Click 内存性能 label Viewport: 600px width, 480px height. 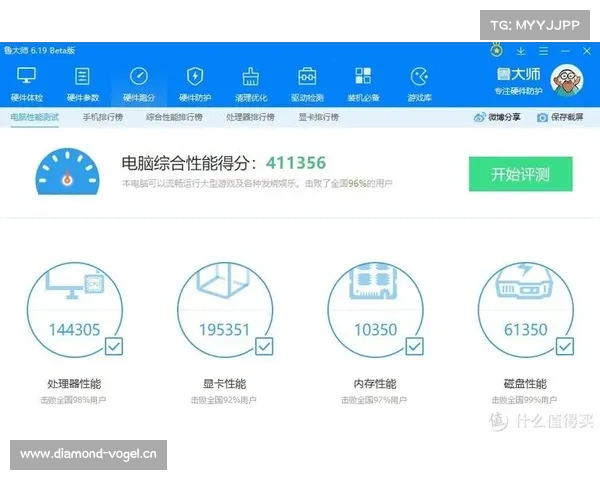375,384
